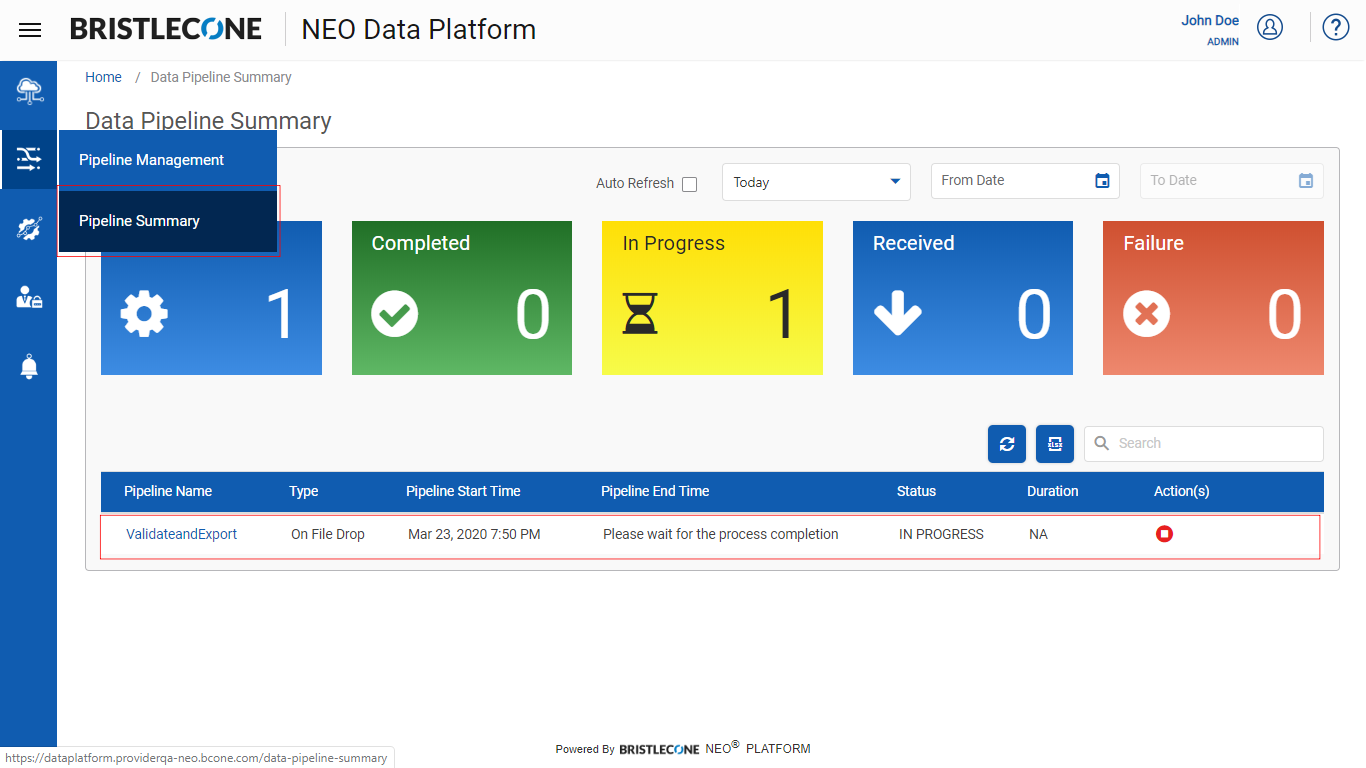This screenshot has width=1366, height=768.
Task: Click the cloud data source sidebar icon
Action: (x=29, y=91)
